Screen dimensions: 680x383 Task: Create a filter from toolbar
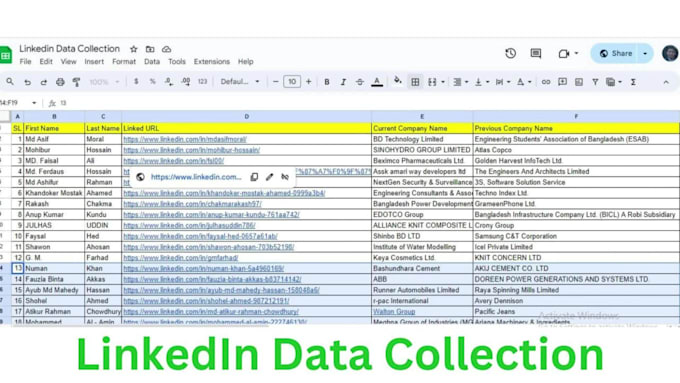click(x=595, y=82)
